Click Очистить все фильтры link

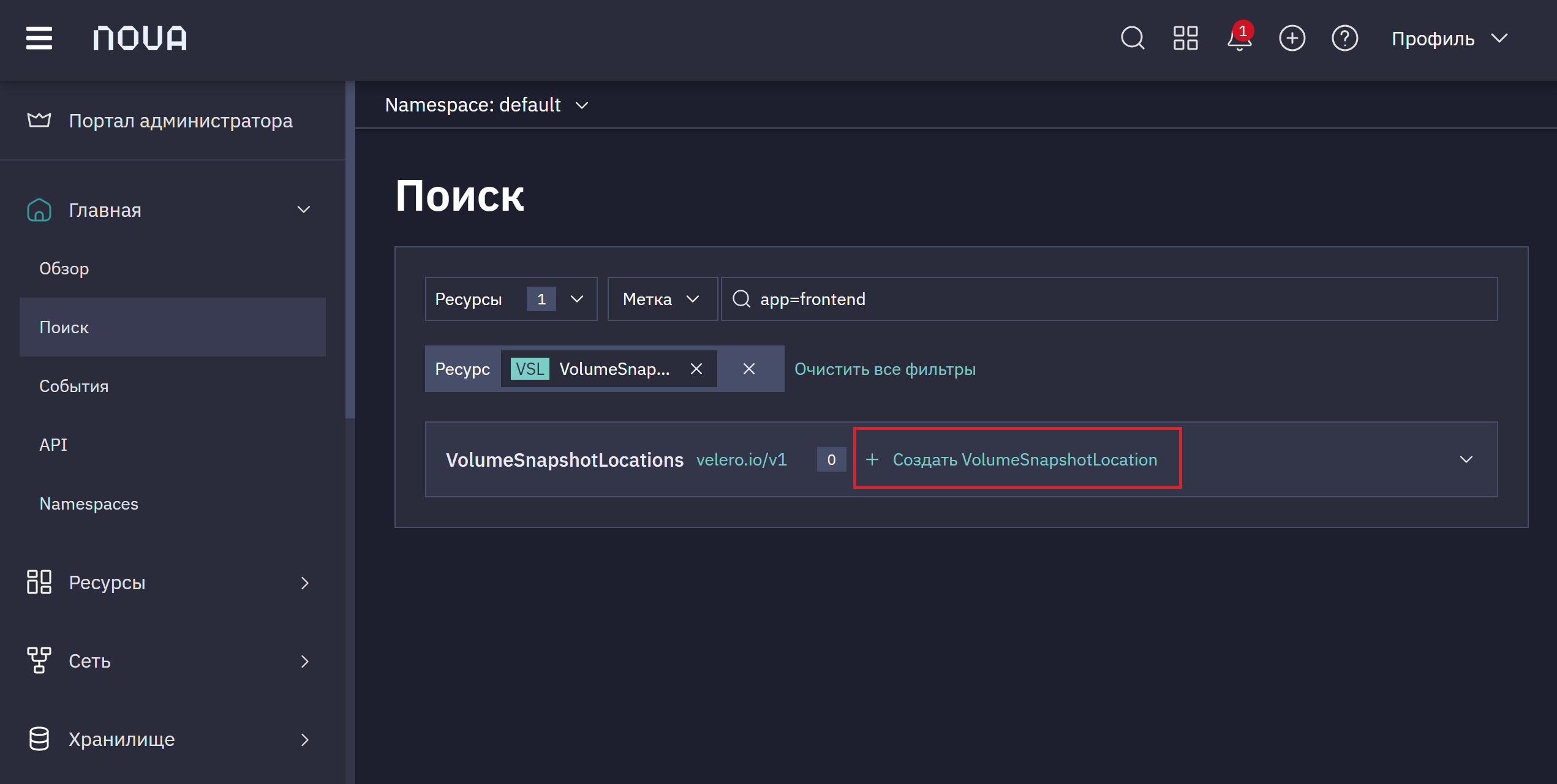tap(885, 369)
